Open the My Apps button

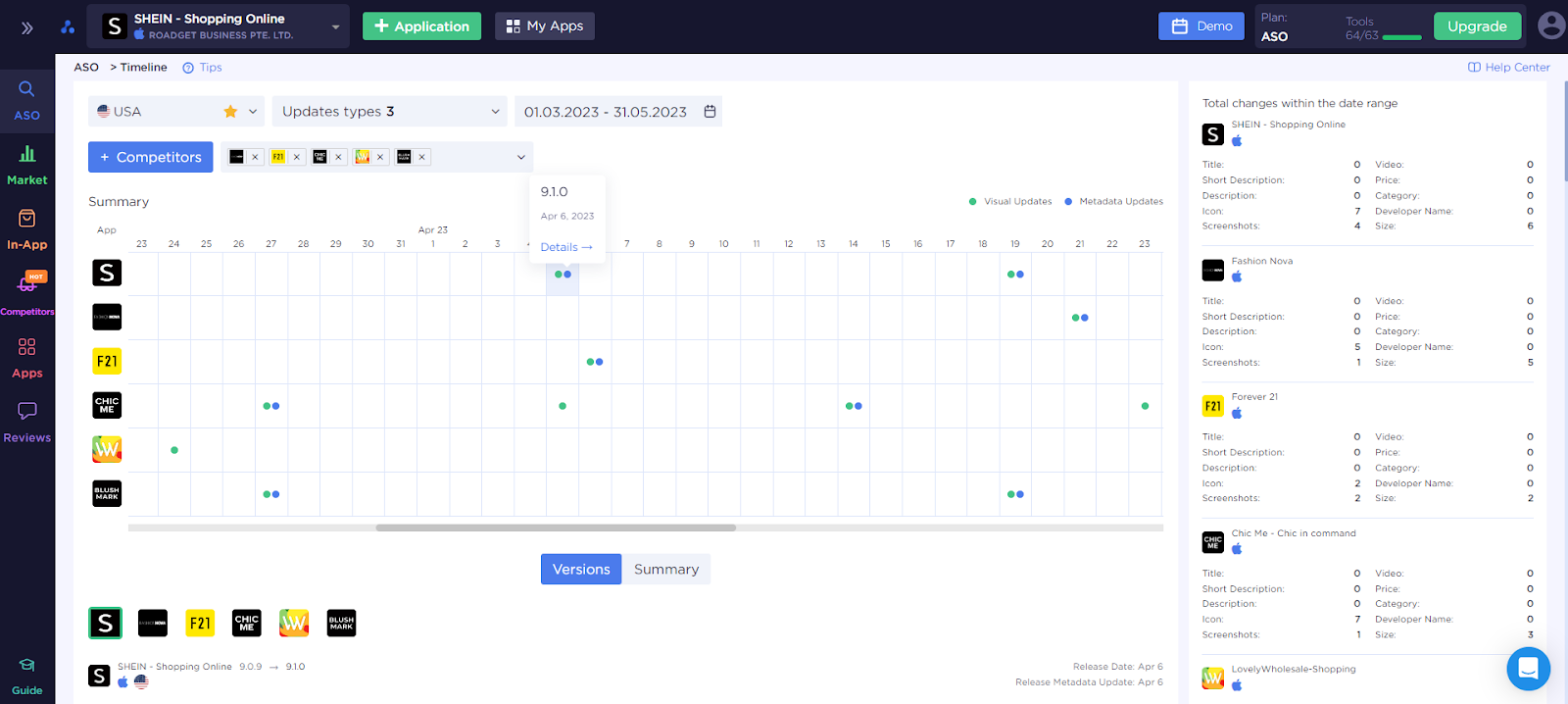(x=545, y=26)
